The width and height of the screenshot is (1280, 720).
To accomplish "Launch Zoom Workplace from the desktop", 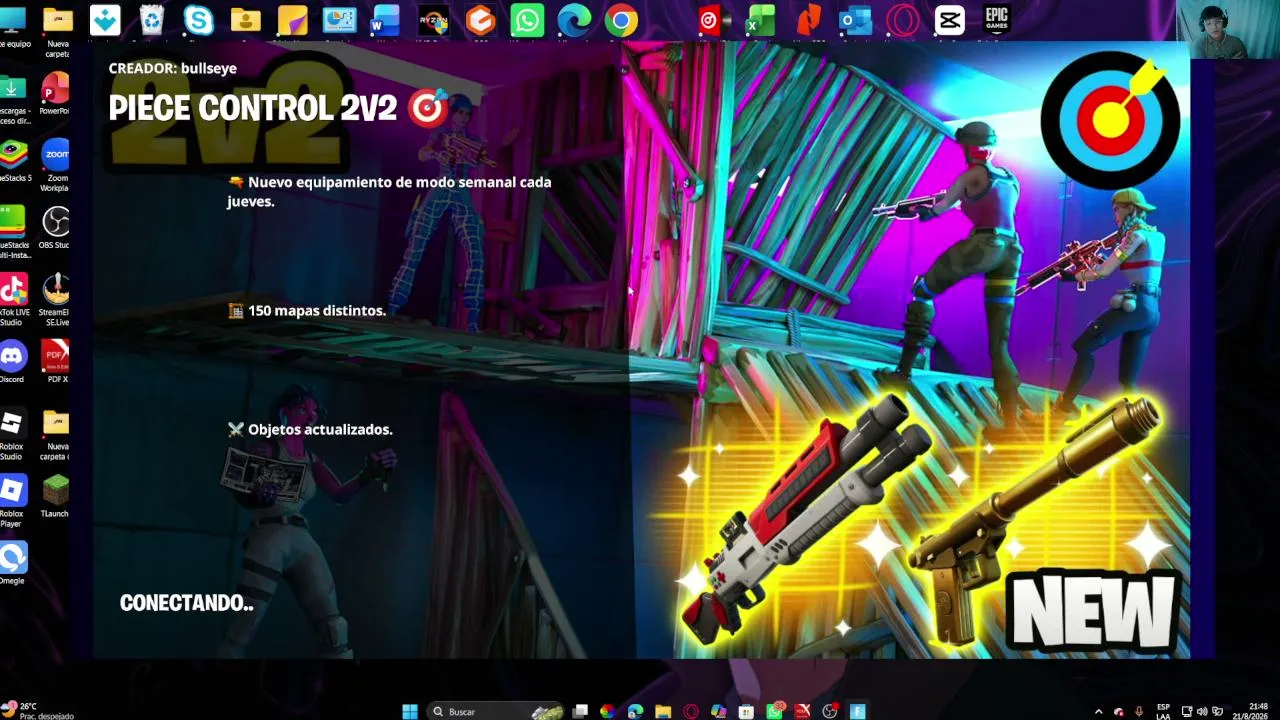I will [x=55, y=164].
